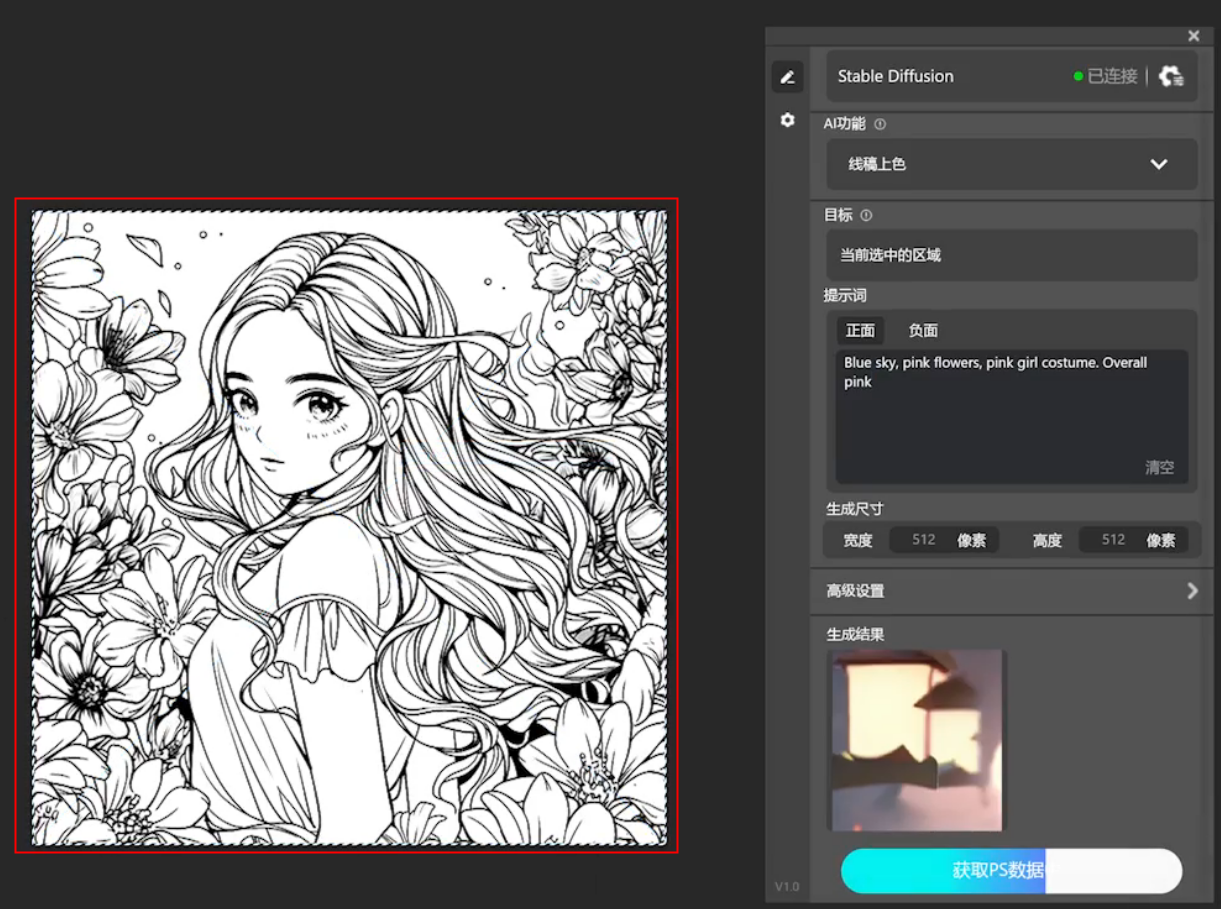
Task: Open the 线稿上色 AI function dropdown
Action: tap(1011, 164)
